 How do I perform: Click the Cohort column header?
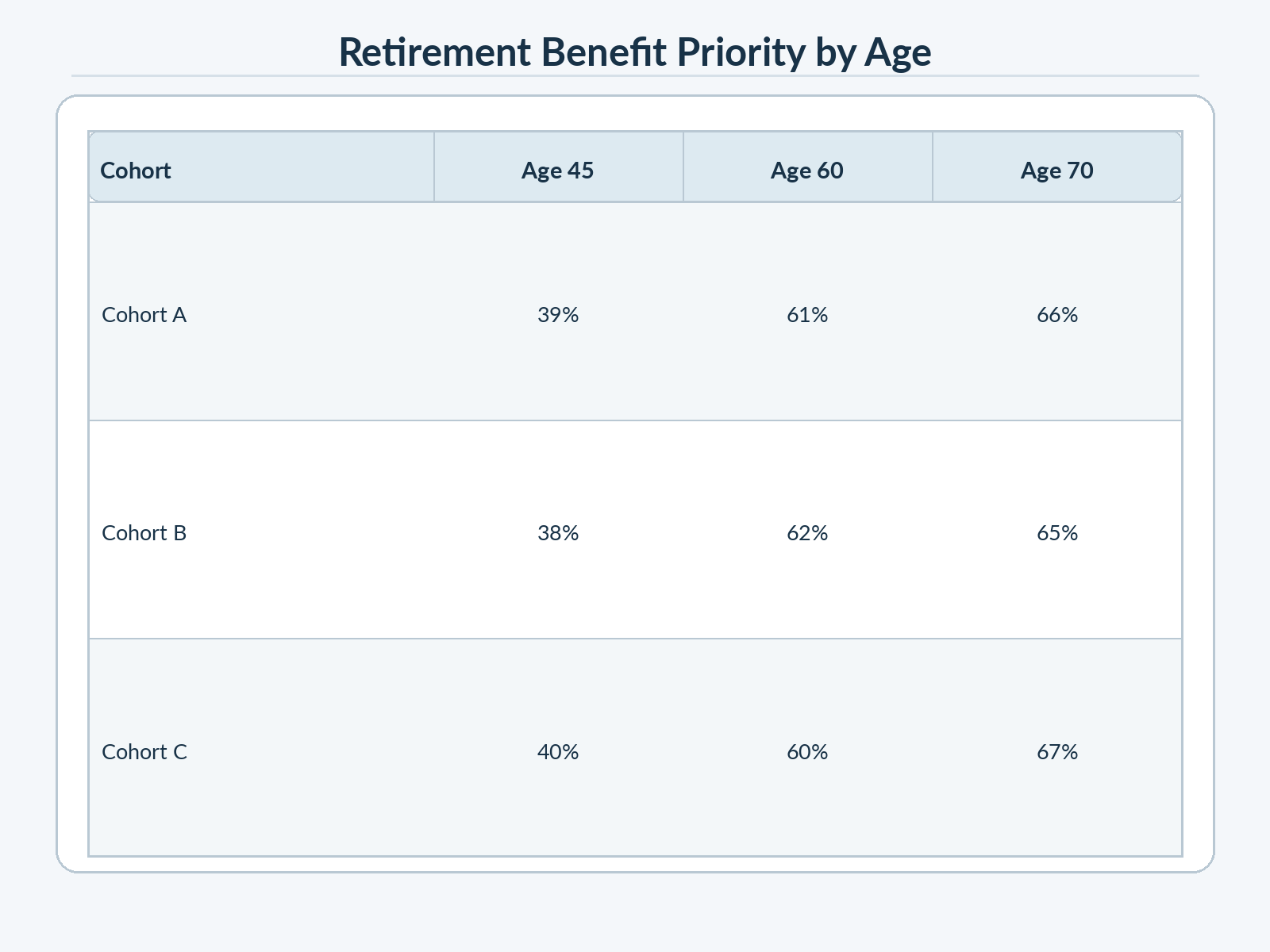point(262,167)
